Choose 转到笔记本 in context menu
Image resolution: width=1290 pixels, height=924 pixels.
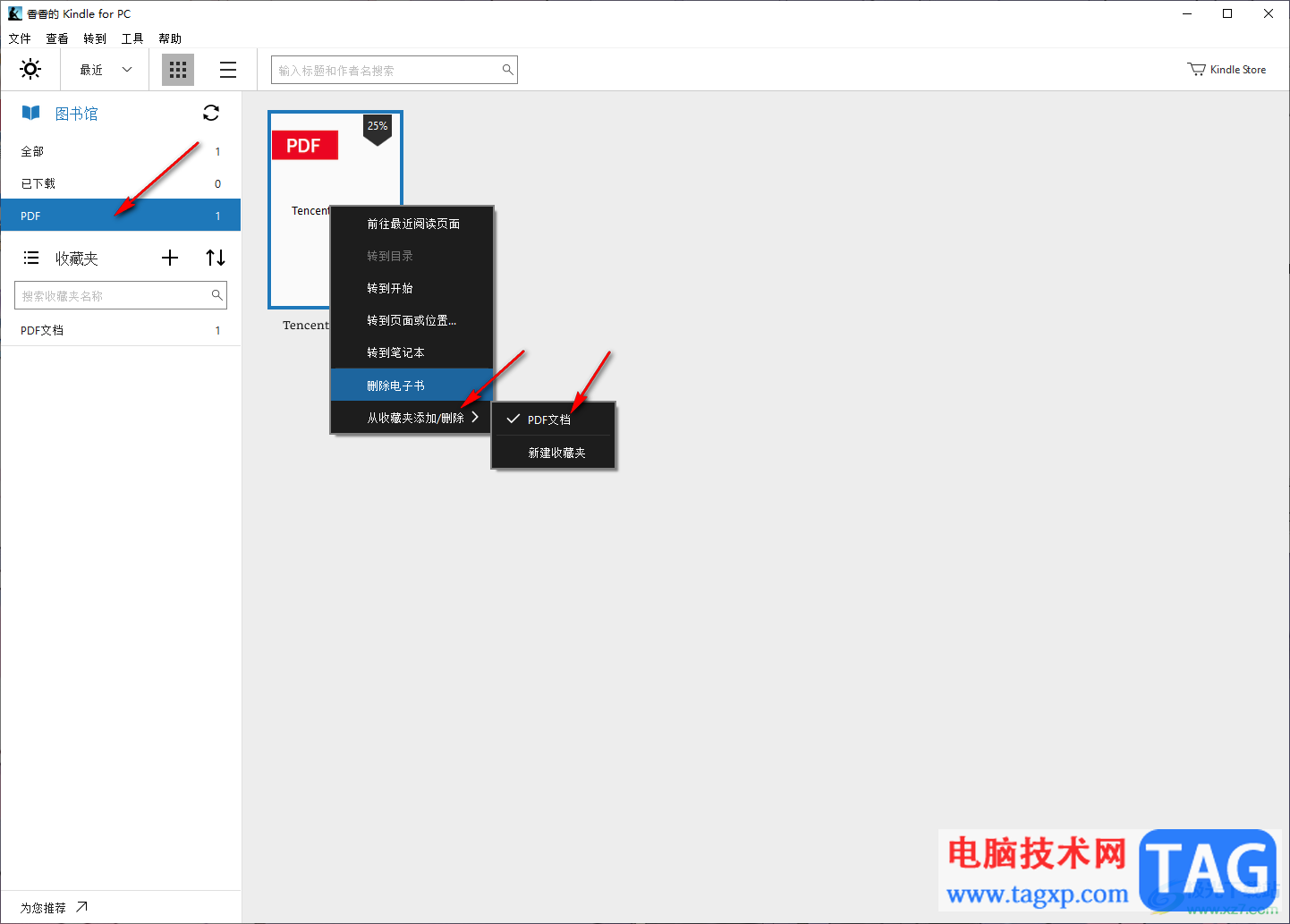pos(412,352)
